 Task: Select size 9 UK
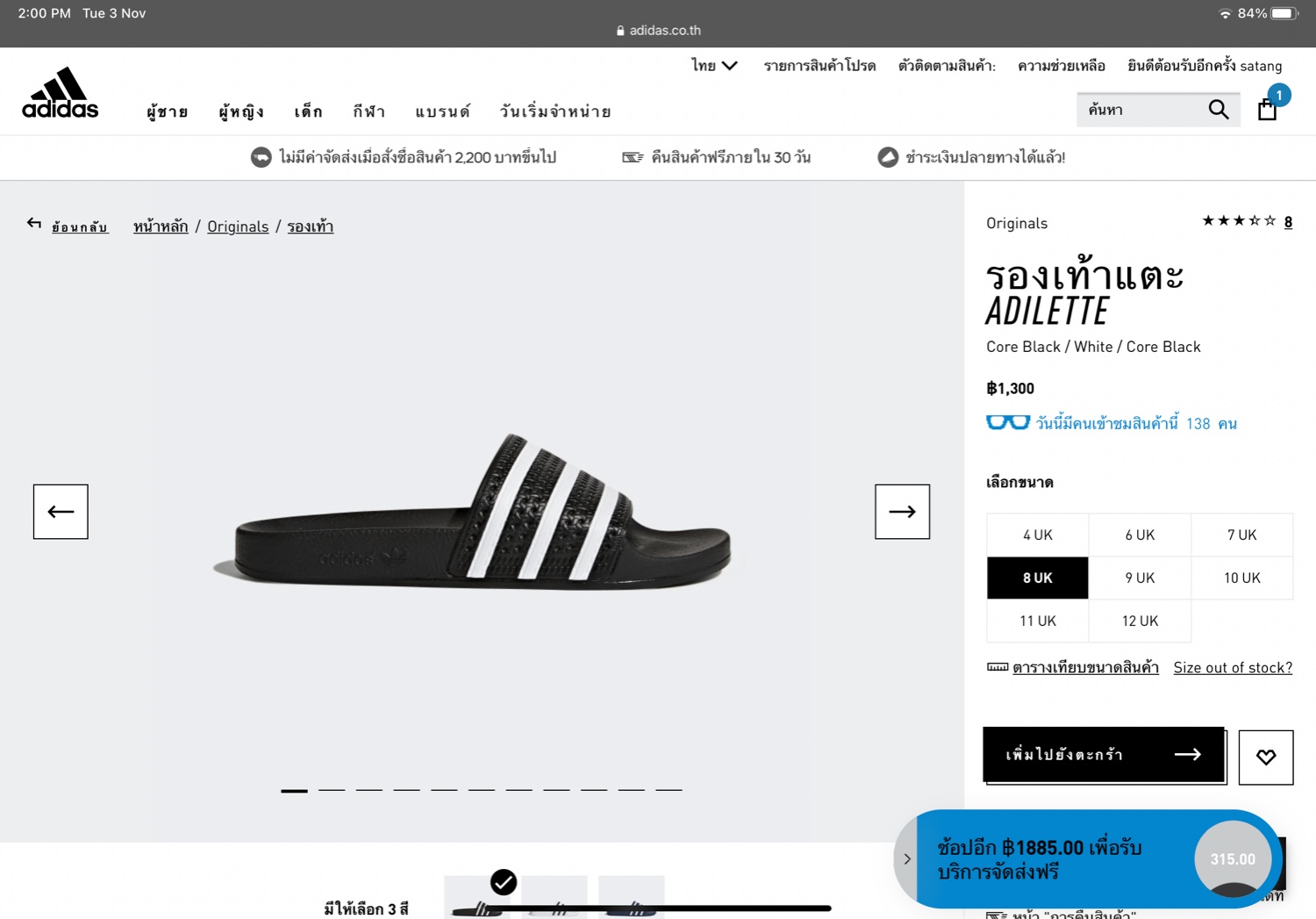coord(1140,578)
